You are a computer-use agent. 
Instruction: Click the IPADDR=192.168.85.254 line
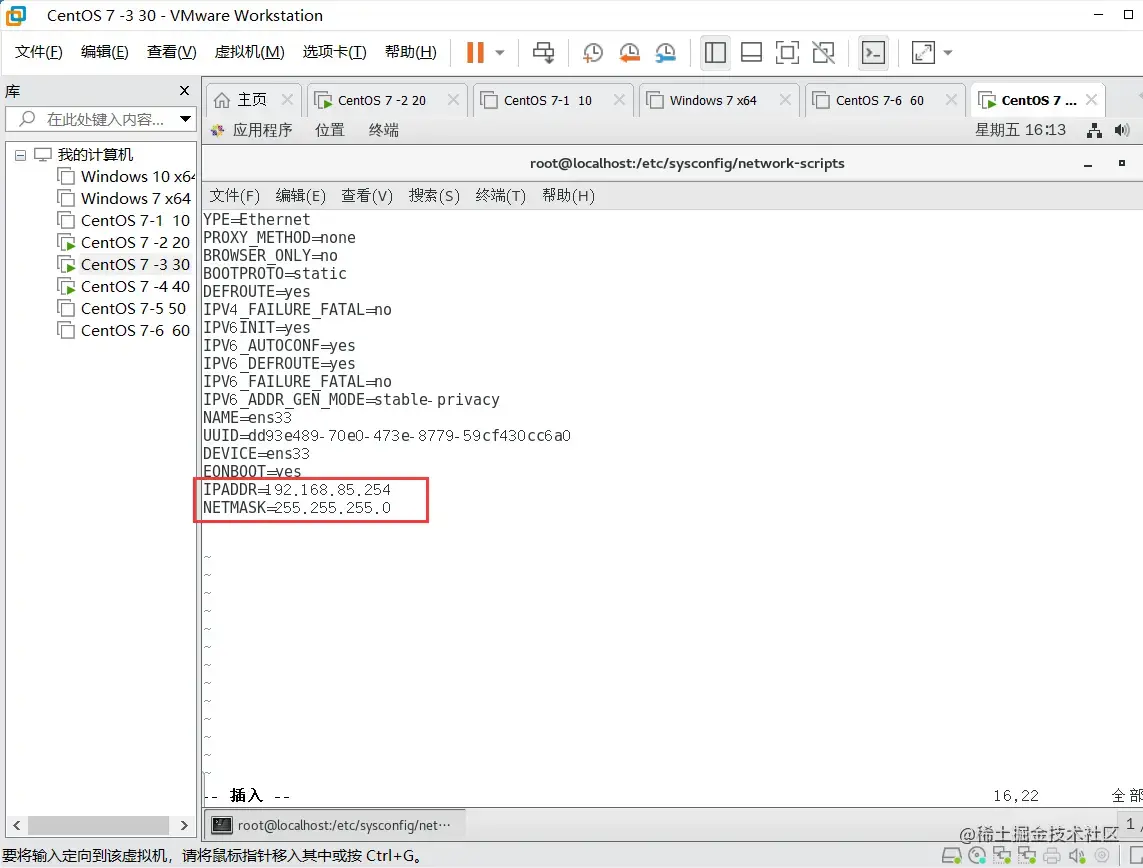pyautogui.click(x=297, y=490)
